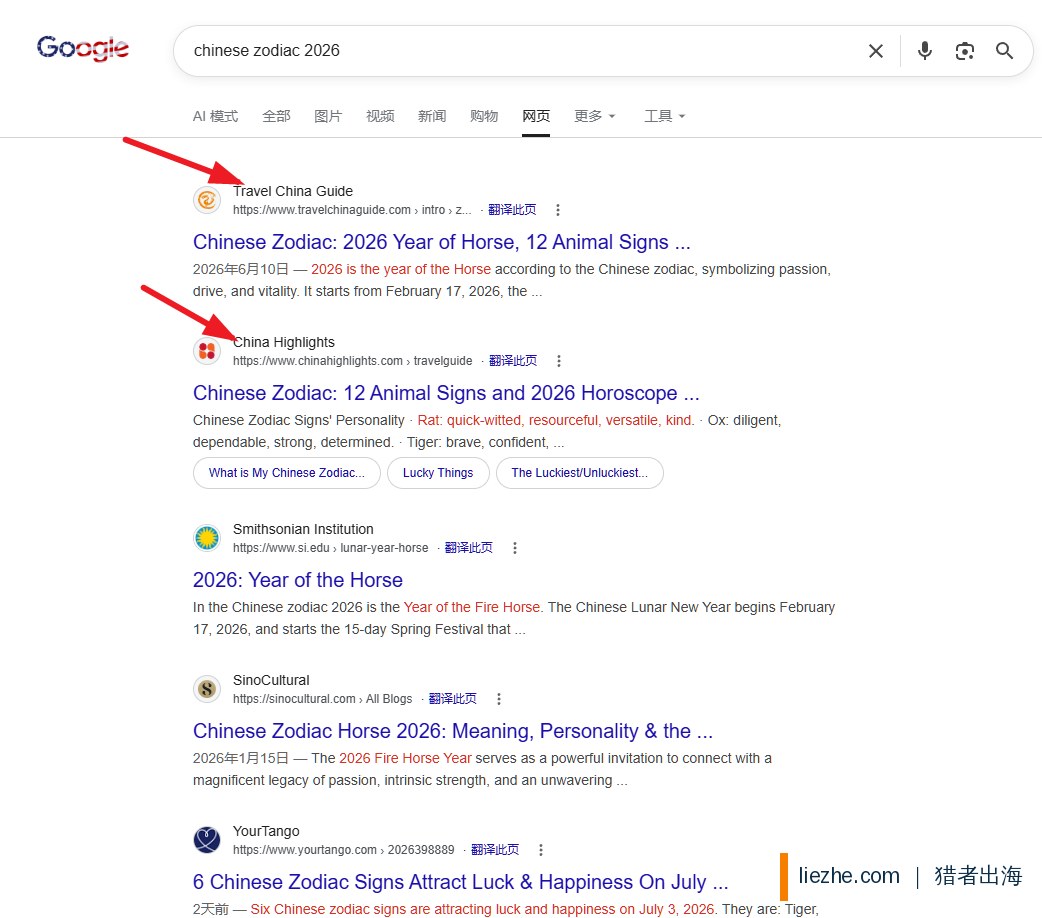Open Chinese Zodiac Horse 2026: Meaning result
Image resolution: width=1042 pixels, height=918 pixels.
(453, 731)
